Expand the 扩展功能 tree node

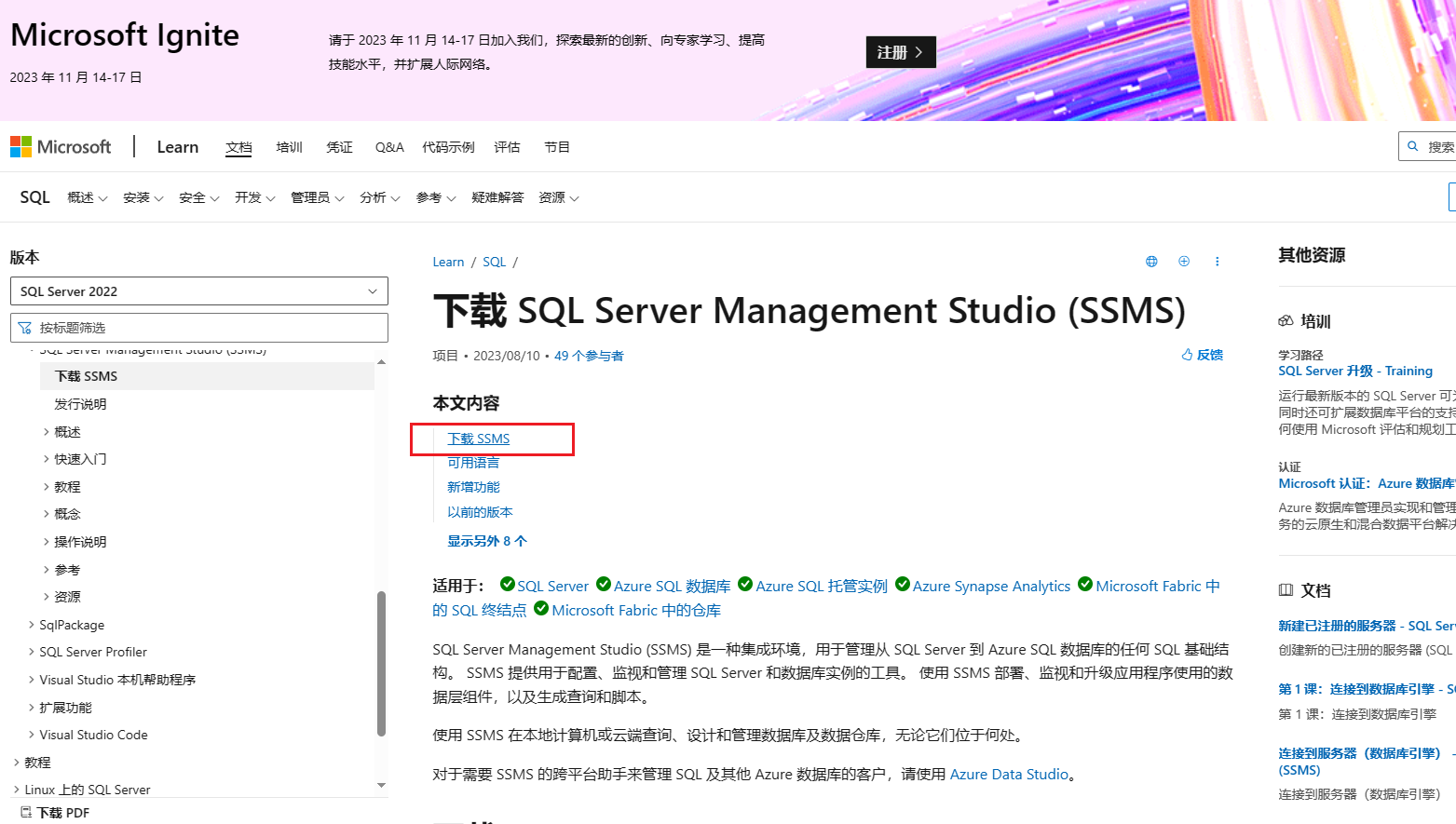coord(32,708)
